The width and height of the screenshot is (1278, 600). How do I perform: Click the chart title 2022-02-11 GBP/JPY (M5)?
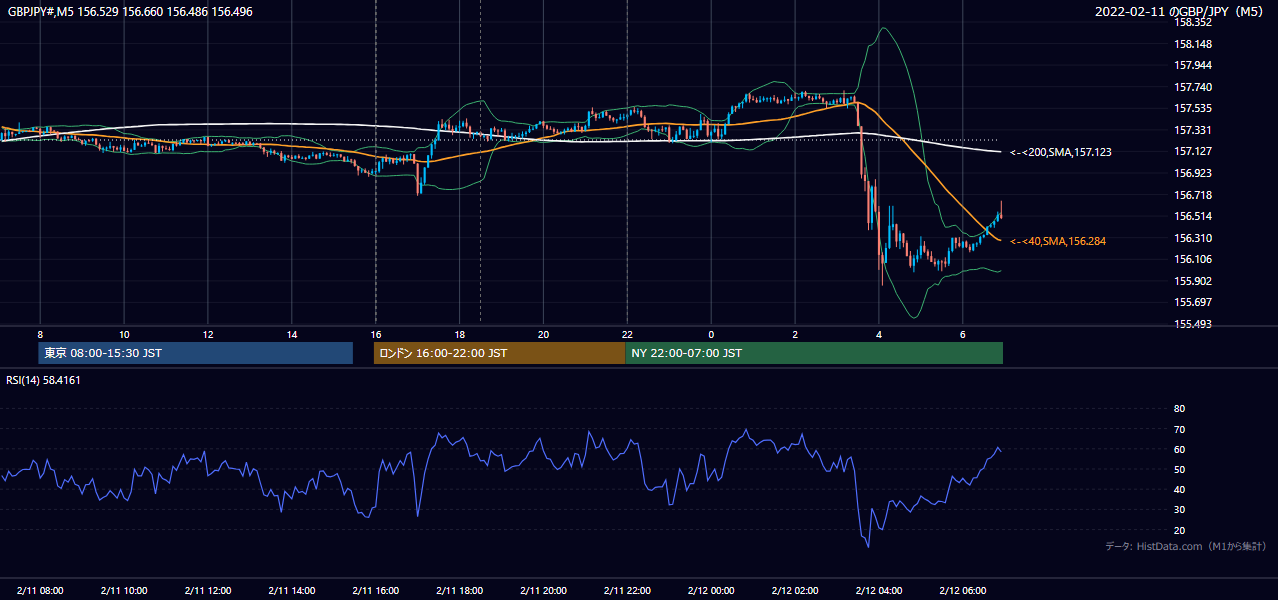1181,11
